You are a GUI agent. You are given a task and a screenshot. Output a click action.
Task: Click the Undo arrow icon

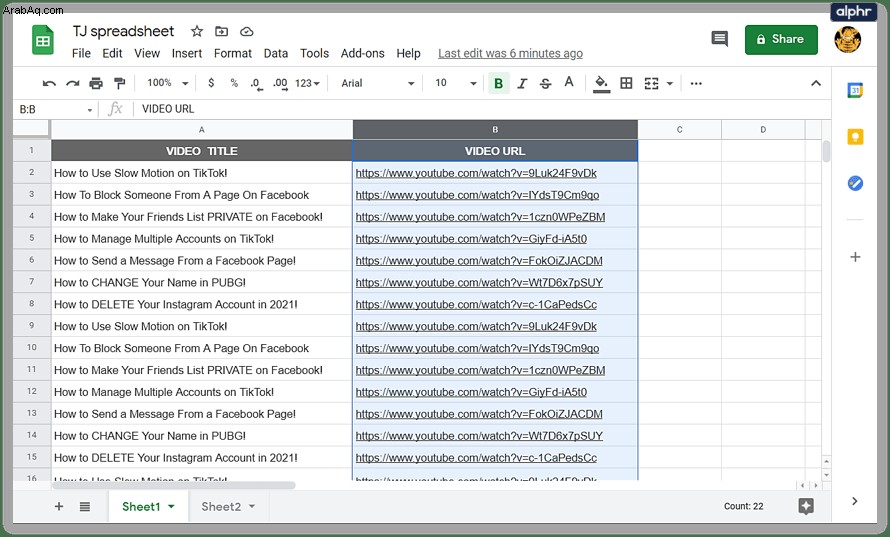[49, 83]
